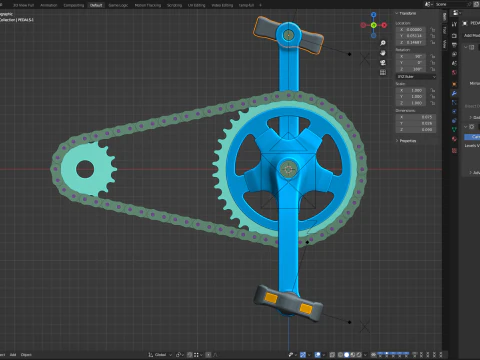Open the Scene properties tab
480x360 pixels.
[454, 63]
